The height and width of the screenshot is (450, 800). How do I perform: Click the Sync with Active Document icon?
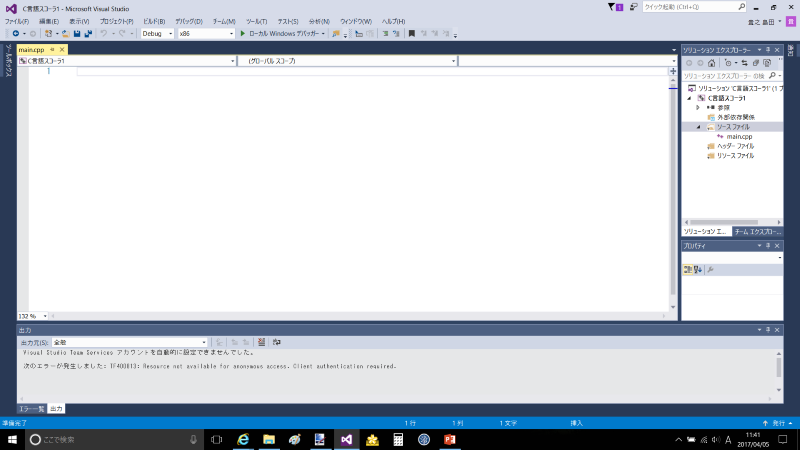tap(744, 63)
